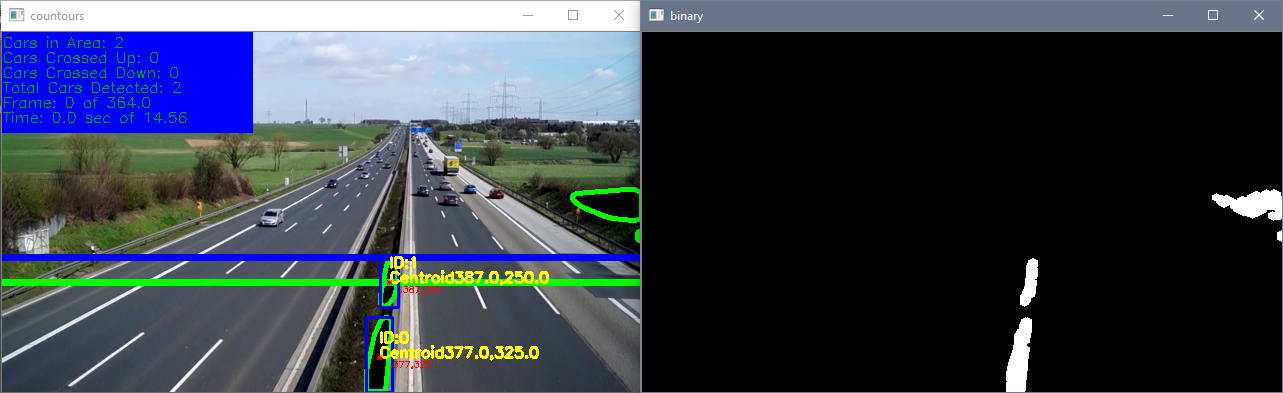The image size is (1283, 393).
Task: Click the yellow ID:1 label
Action: [402, 264]
